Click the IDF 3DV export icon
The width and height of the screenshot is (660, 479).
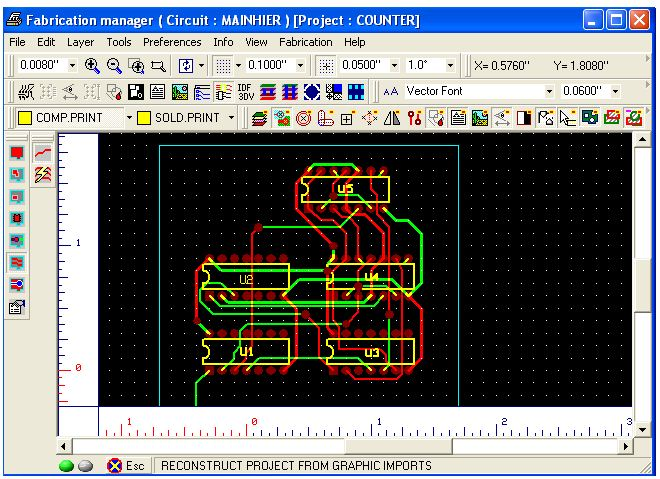[x=246, y=92]
